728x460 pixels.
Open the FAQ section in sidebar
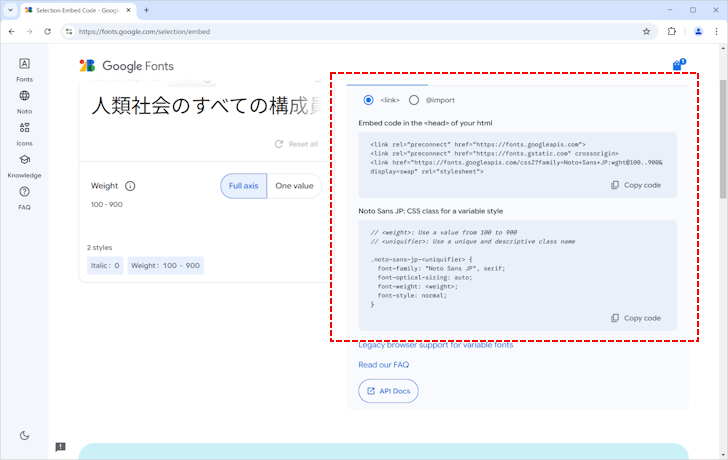coord(24,198)
